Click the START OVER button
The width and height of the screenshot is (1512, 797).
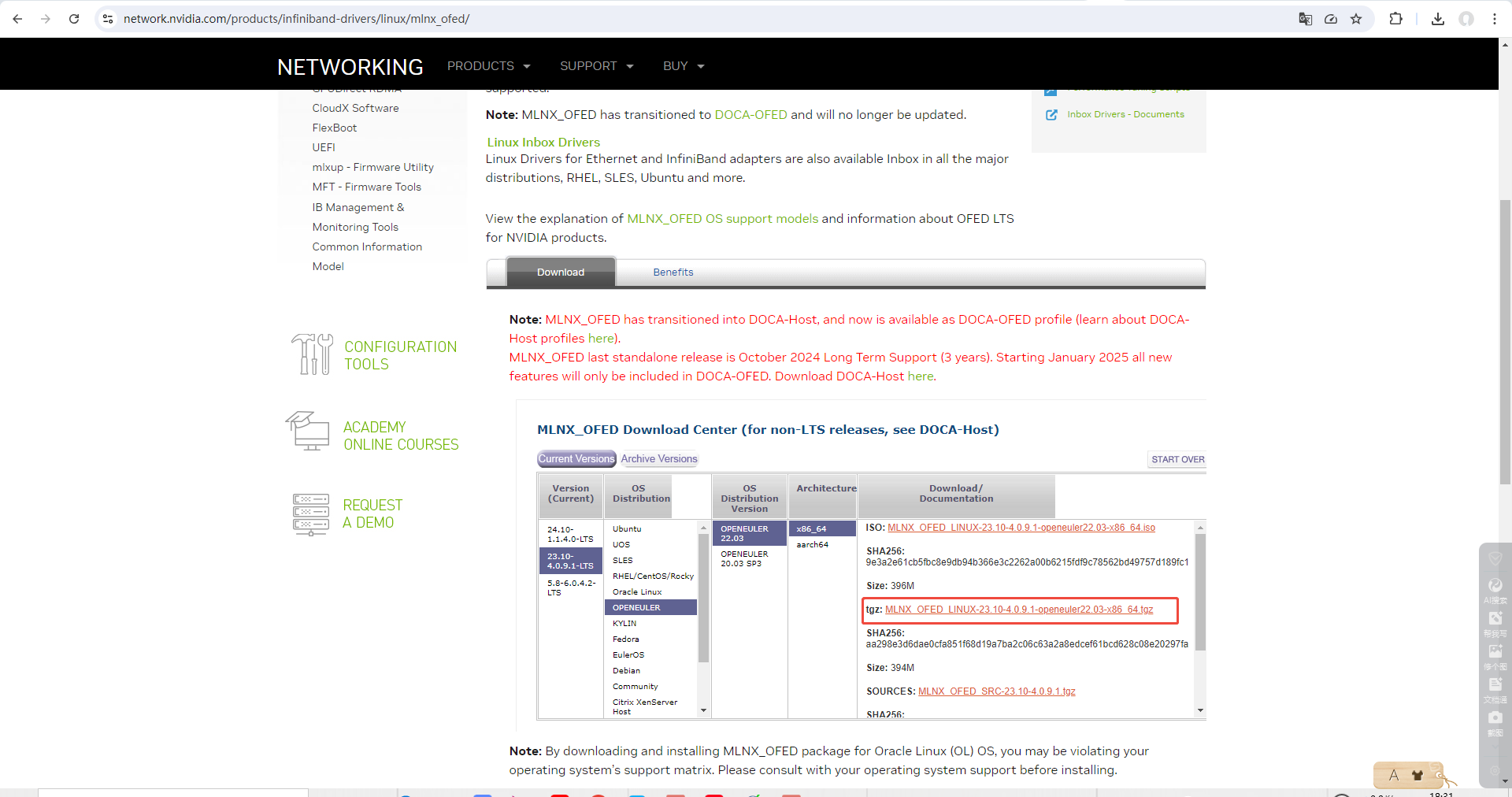click(x=1177, y=460)
